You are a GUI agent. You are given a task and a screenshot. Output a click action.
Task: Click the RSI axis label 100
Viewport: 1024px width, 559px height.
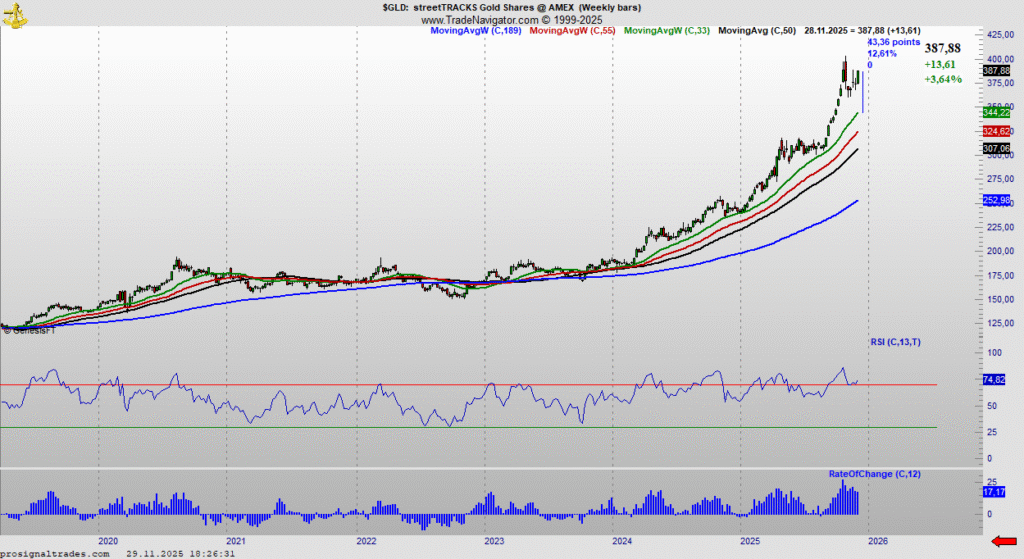(994, 353)
